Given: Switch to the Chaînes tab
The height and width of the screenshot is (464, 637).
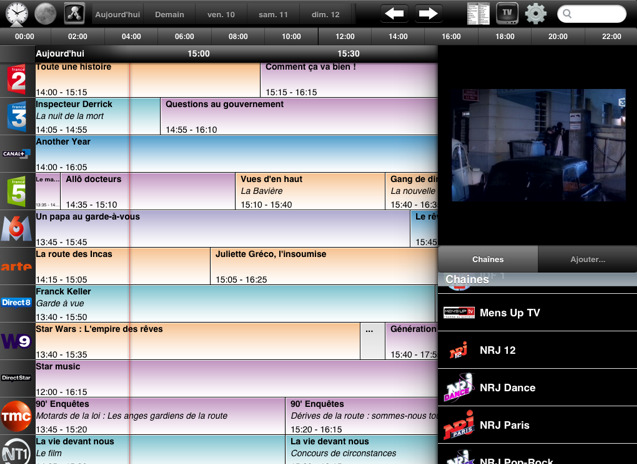Looking at the screenshot, I should [488, 259].
